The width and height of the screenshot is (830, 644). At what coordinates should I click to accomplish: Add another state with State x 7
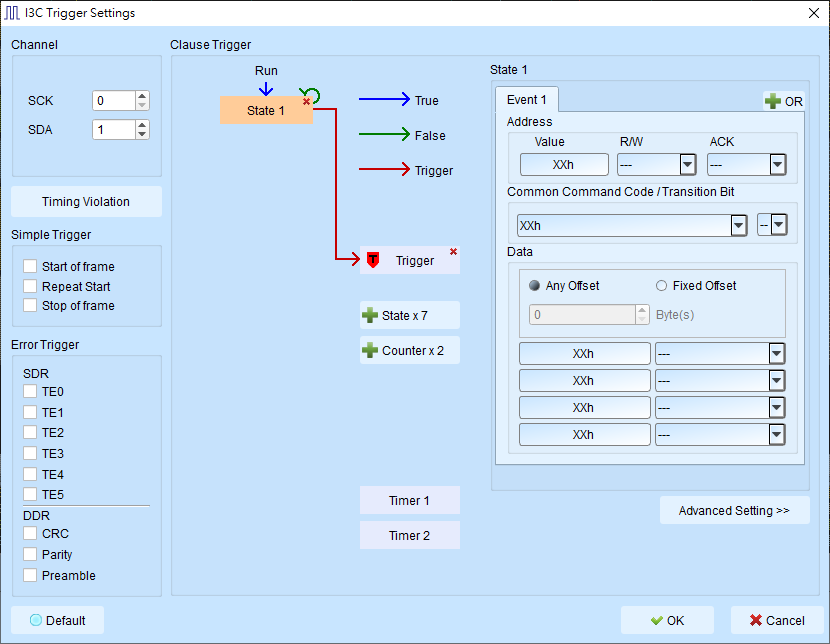click(410, 315)
